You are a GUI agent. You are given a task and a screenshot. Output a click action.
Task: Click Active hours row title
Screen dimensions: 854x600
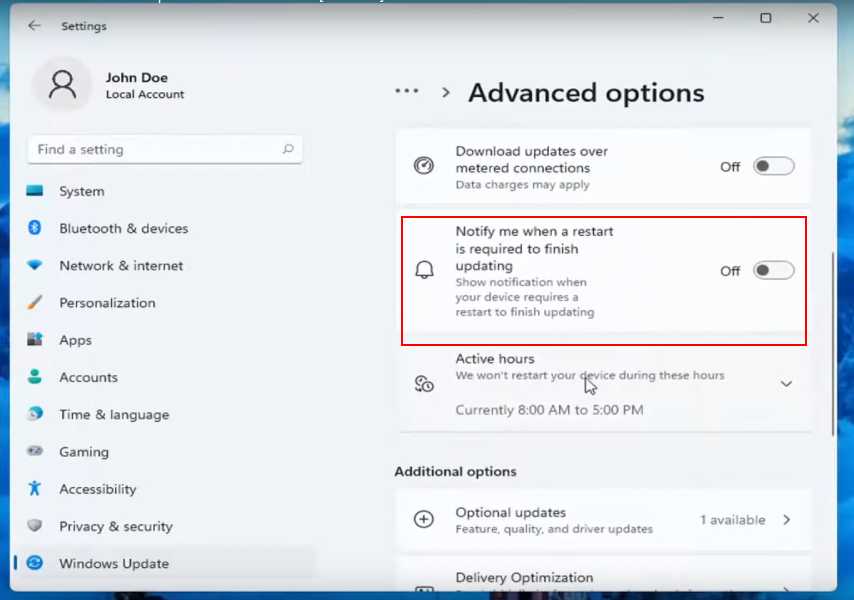495,358
